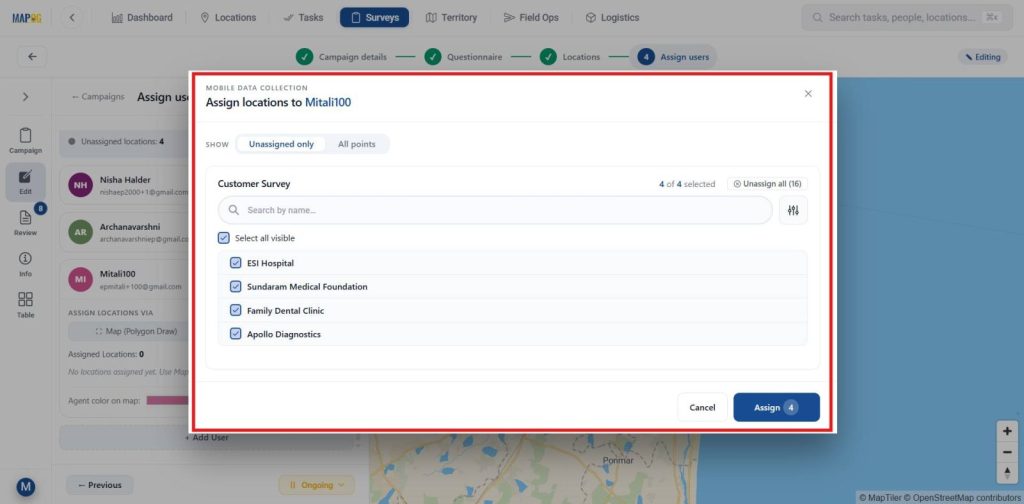
Task: Focus the global search field
Action: [x=904, y=18]
